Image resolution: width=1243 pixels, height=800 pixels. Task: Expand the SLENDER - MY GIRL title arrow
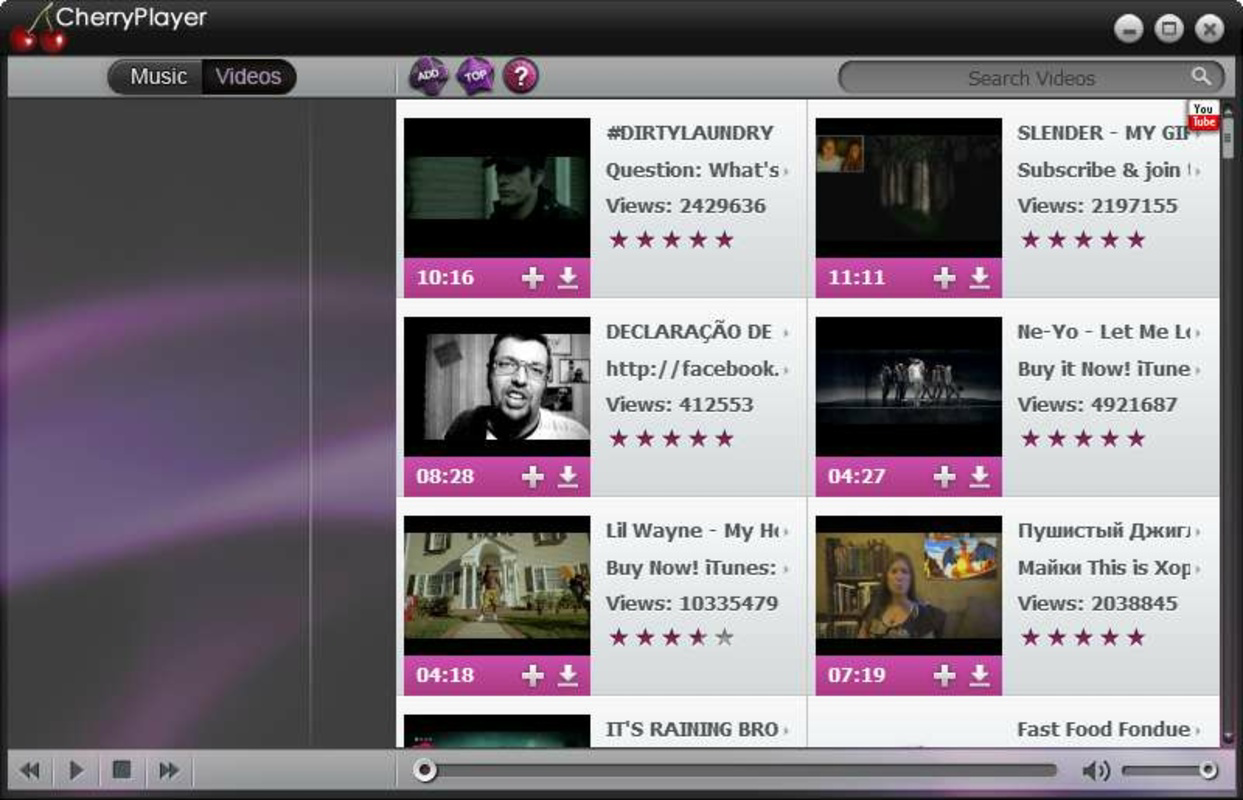1197,134
